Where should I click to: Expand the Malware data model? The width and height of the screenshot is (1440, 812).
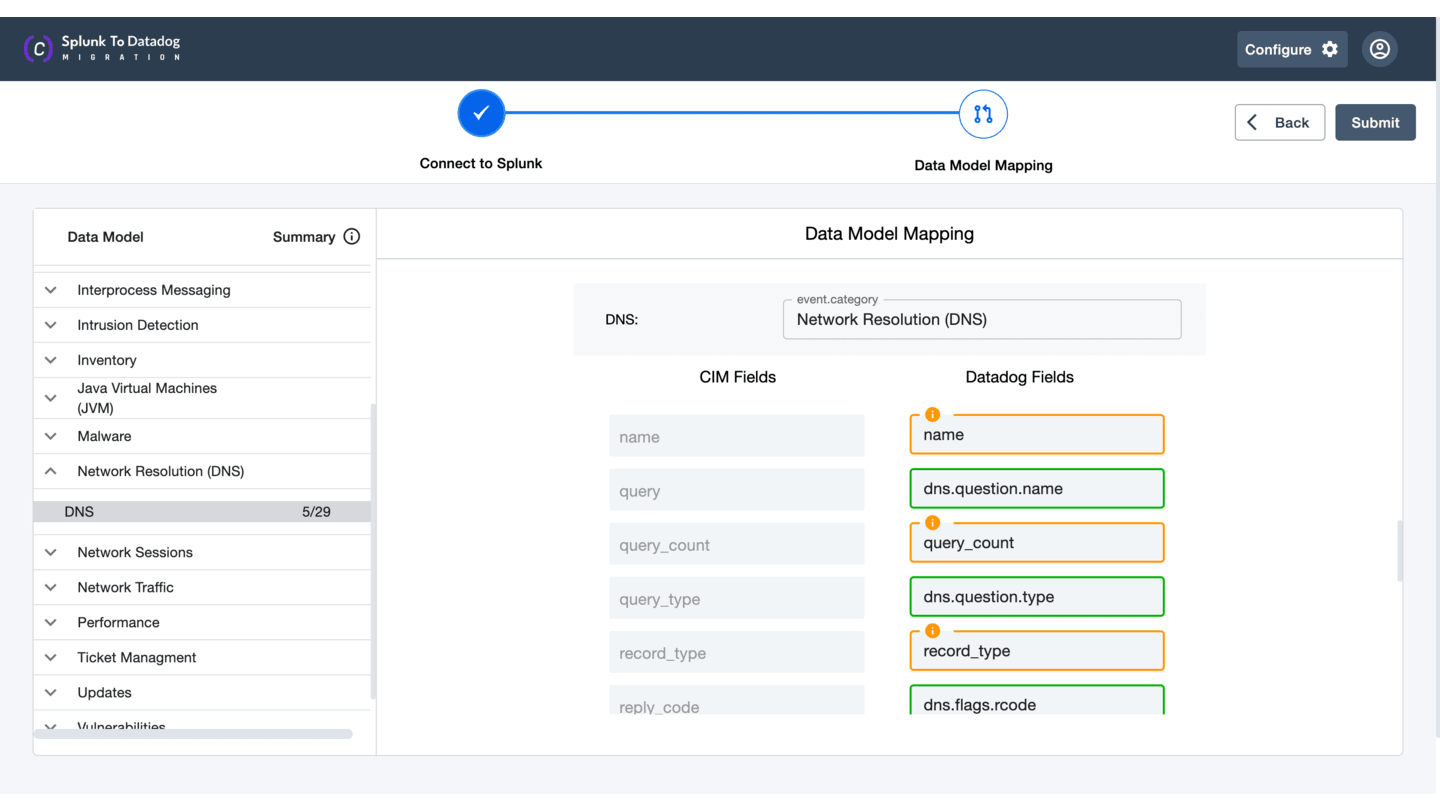coord(51,436)
